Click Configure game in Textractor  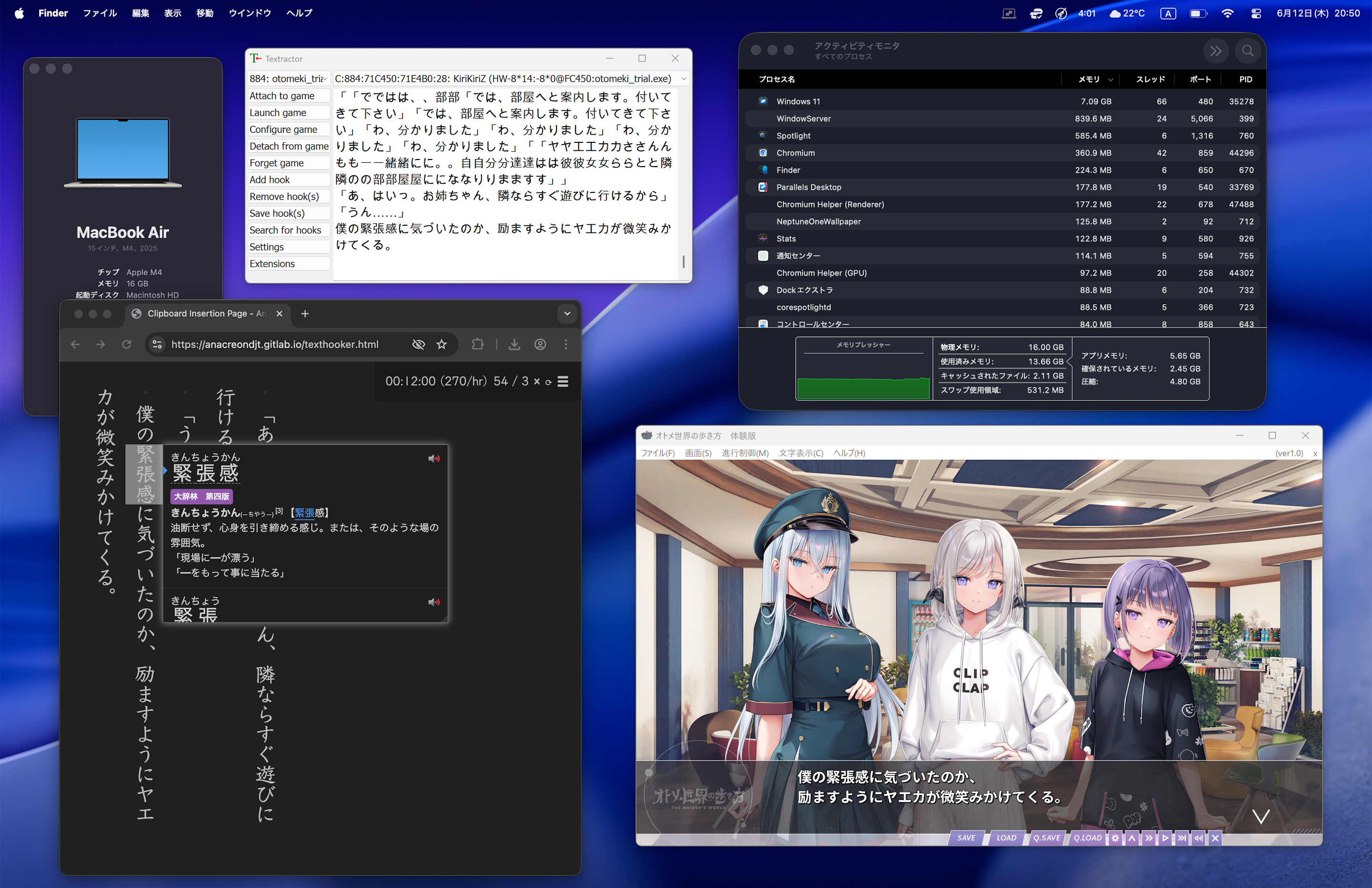click(289, 129)
